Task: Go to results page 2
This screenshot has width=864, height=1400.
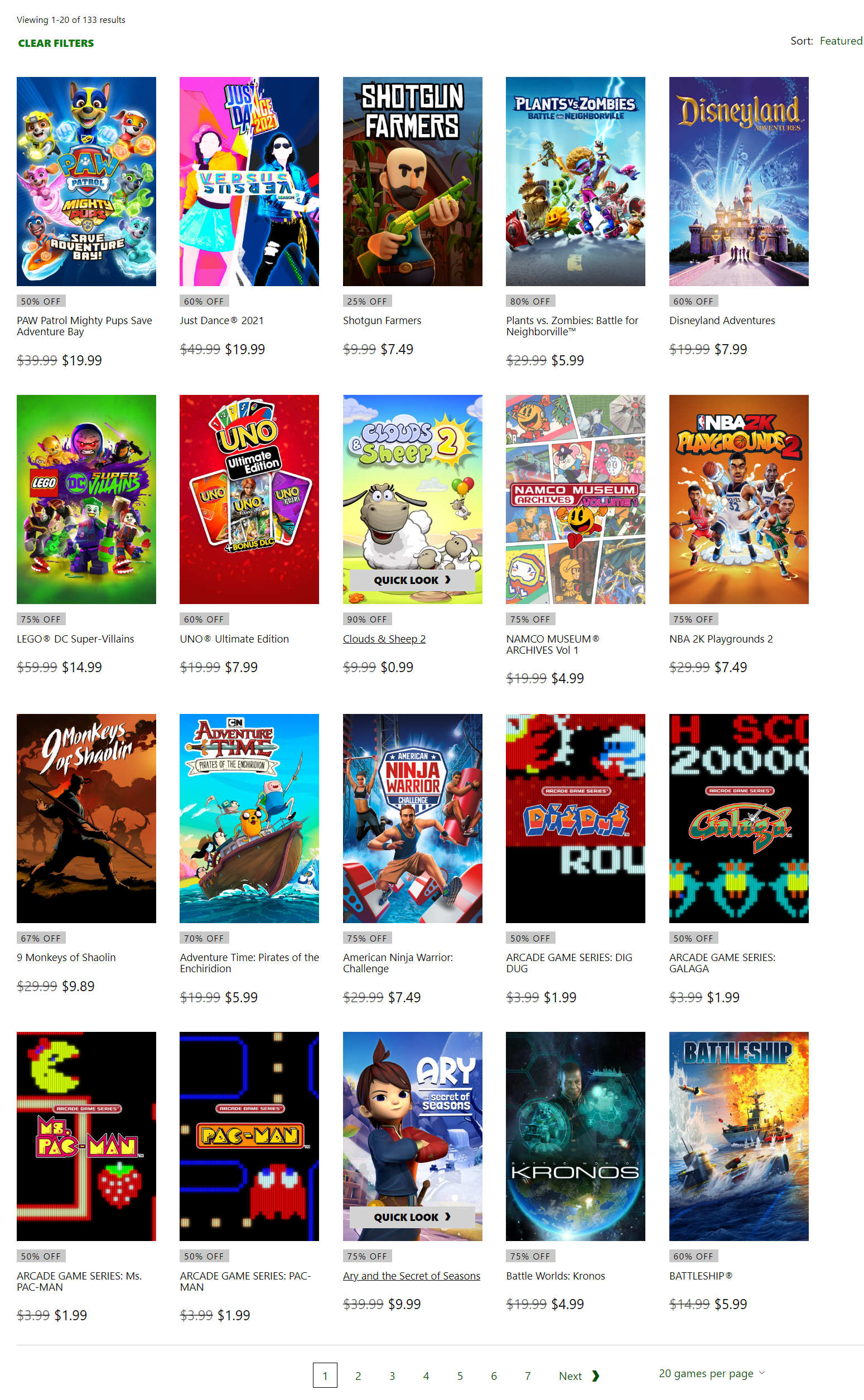Action: pyautogui.click(x=358, y=1375)
